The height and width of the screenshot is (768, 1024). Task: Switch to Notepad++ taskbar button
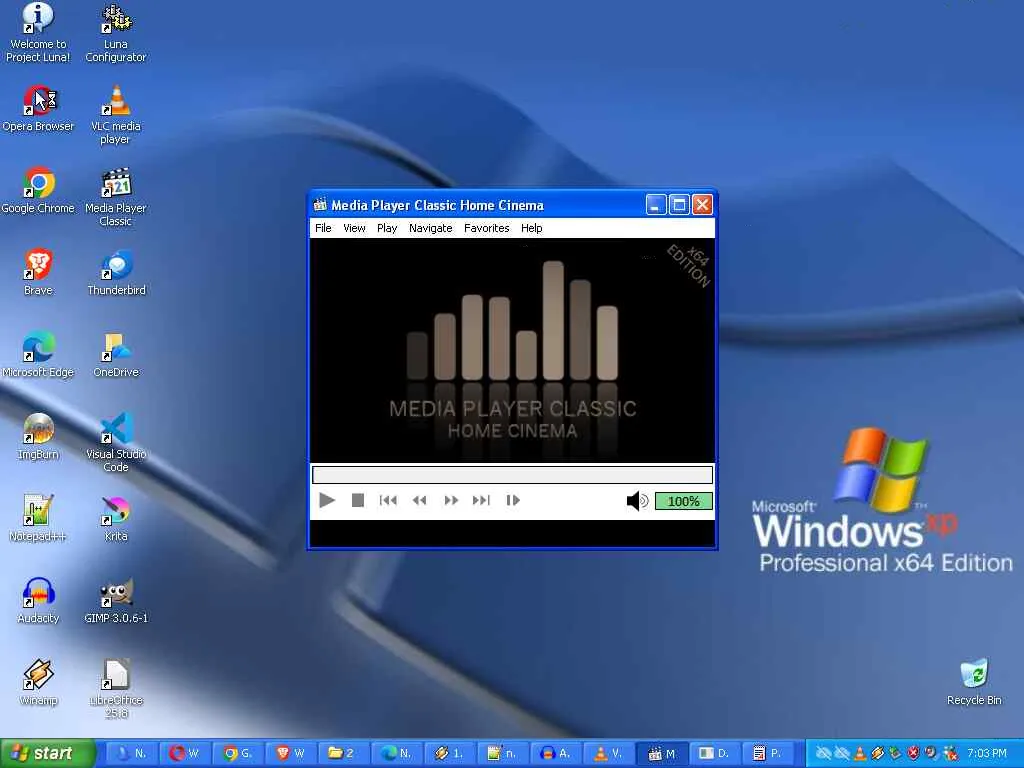(503, 754)
